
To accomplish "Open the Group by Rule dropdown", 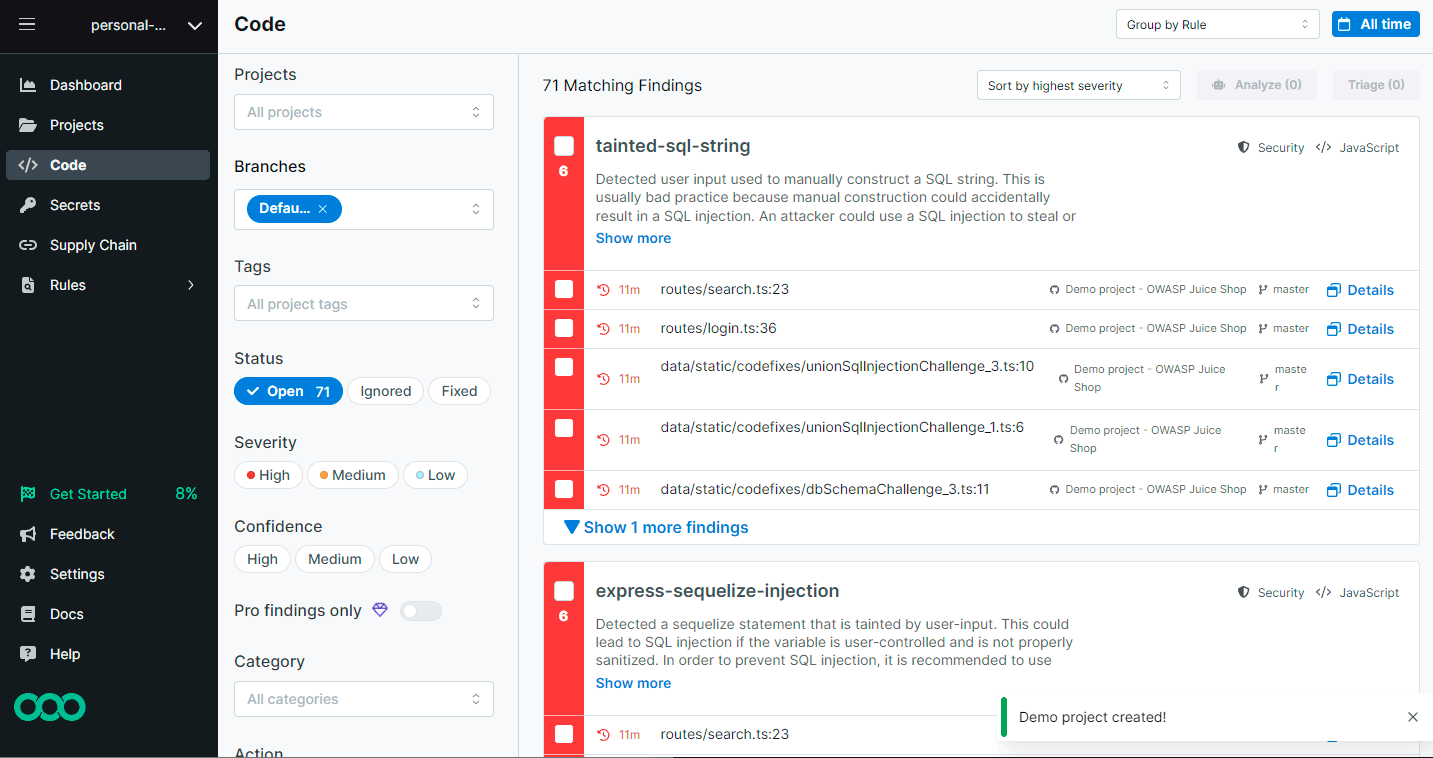I will coord(1217,25).
